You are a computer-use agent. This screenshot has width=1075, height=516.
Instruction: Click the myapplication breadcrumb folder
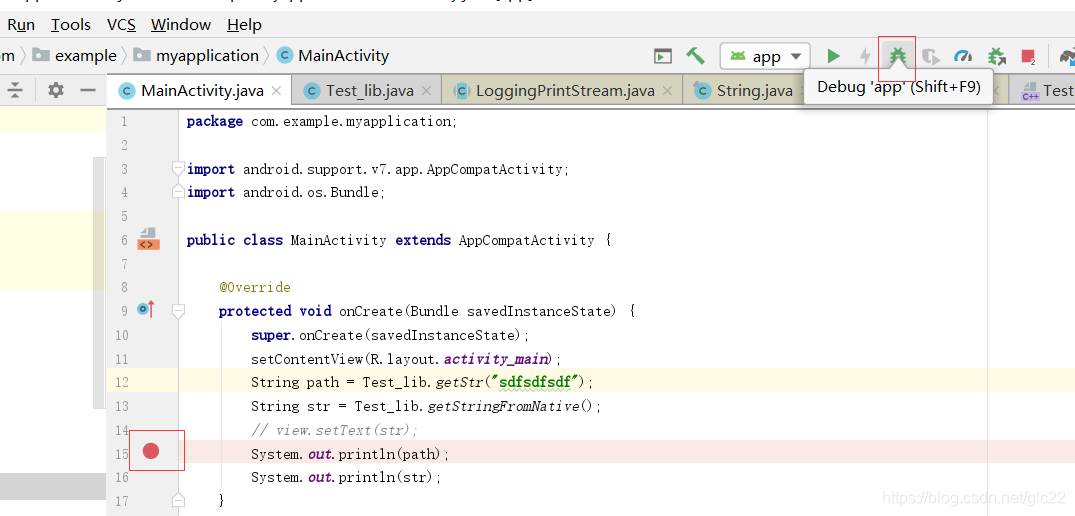point(197,56)
